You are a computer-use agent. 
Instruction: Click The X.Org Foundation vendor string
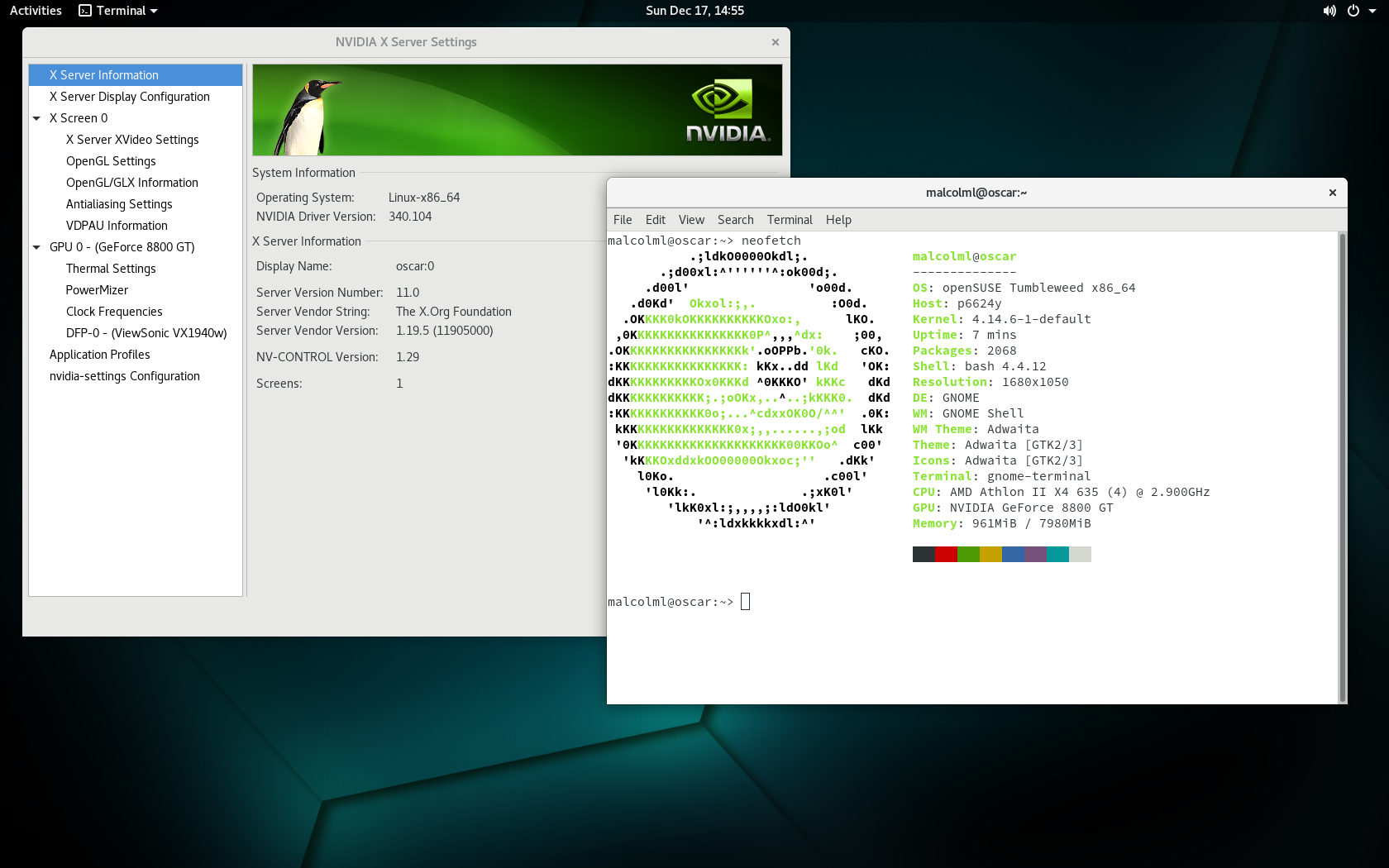[x=454, y=312]
